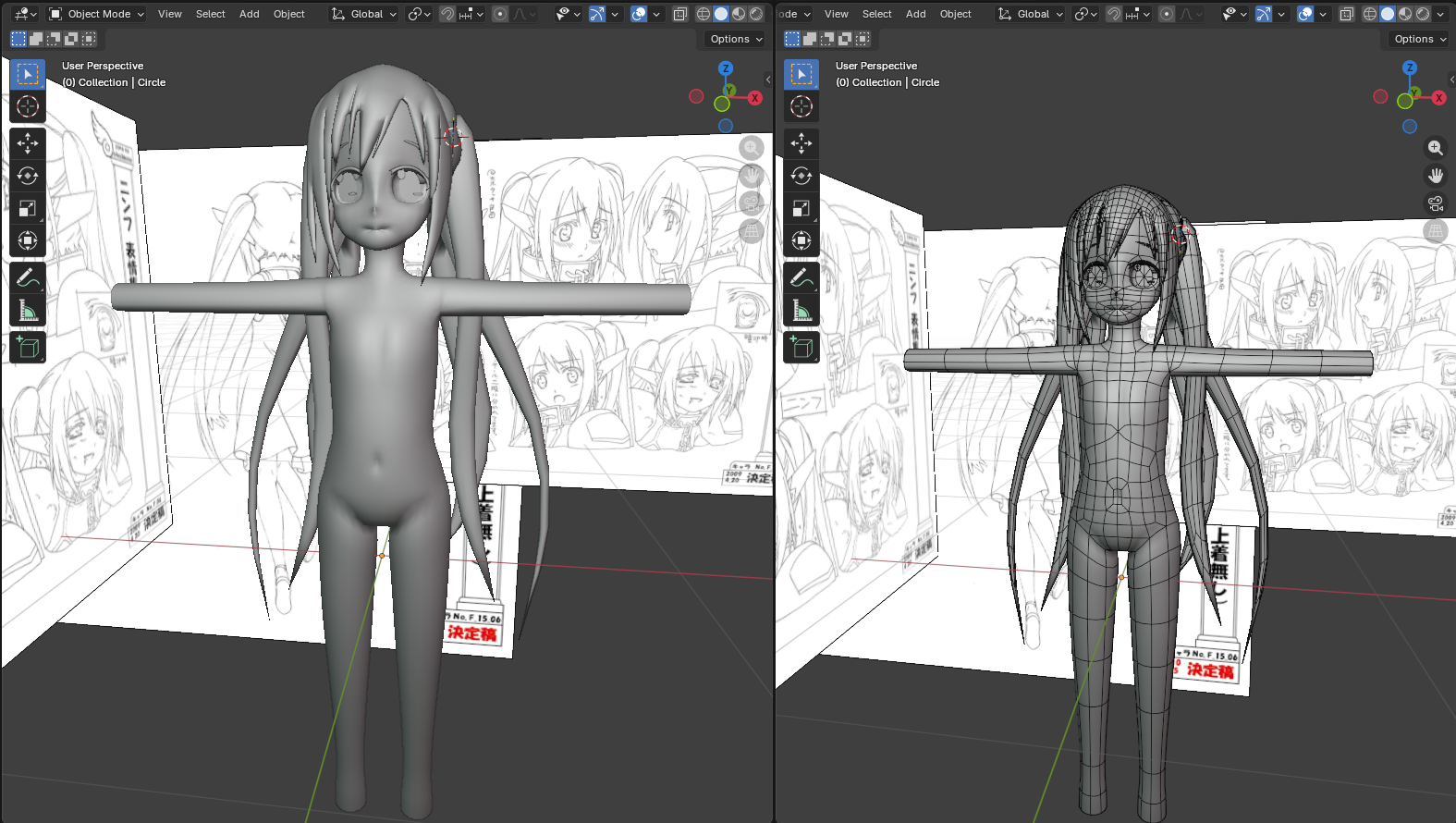Select the Cursor tool in right viewport

click(x=801, y=106)
